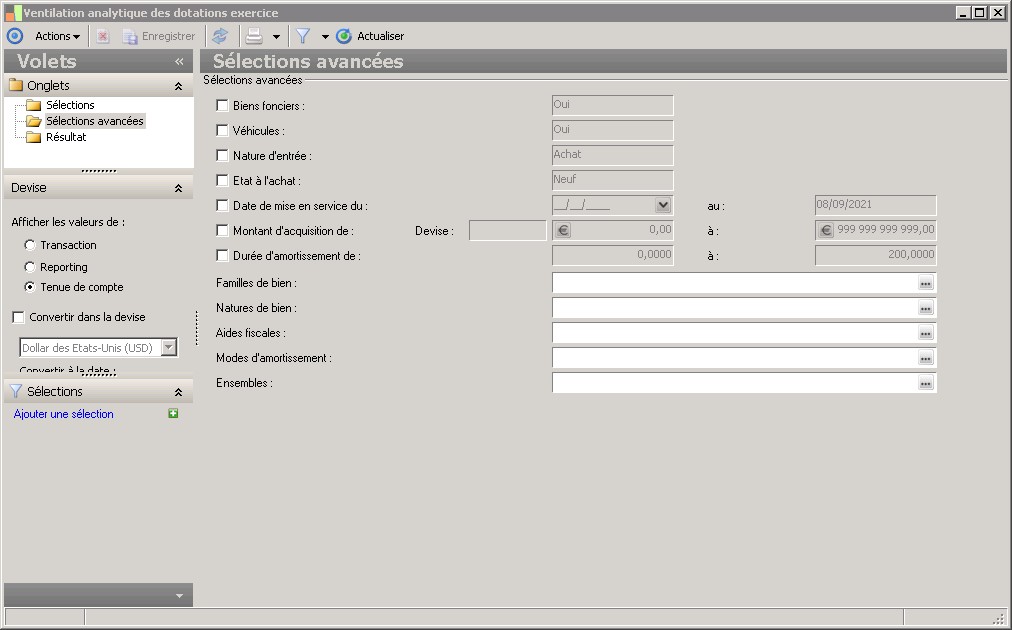Click the green plus icon beside Ajouter une sélection
The image size is (1012, 630).
173,414
